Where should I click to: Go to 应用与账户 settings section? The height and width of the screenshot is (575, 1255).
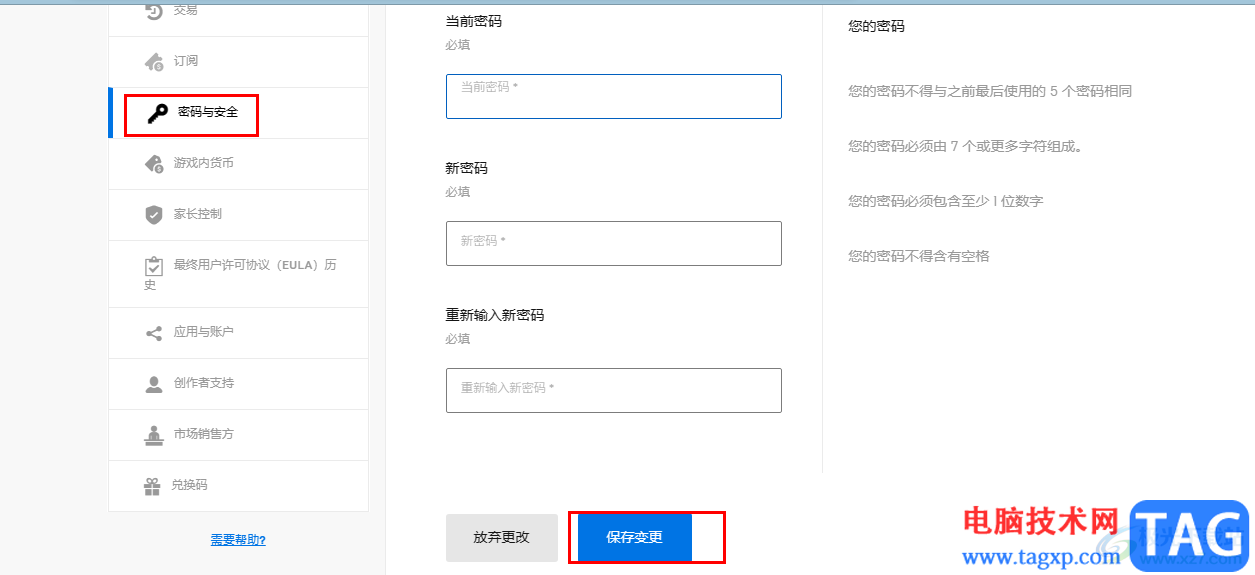204,332
